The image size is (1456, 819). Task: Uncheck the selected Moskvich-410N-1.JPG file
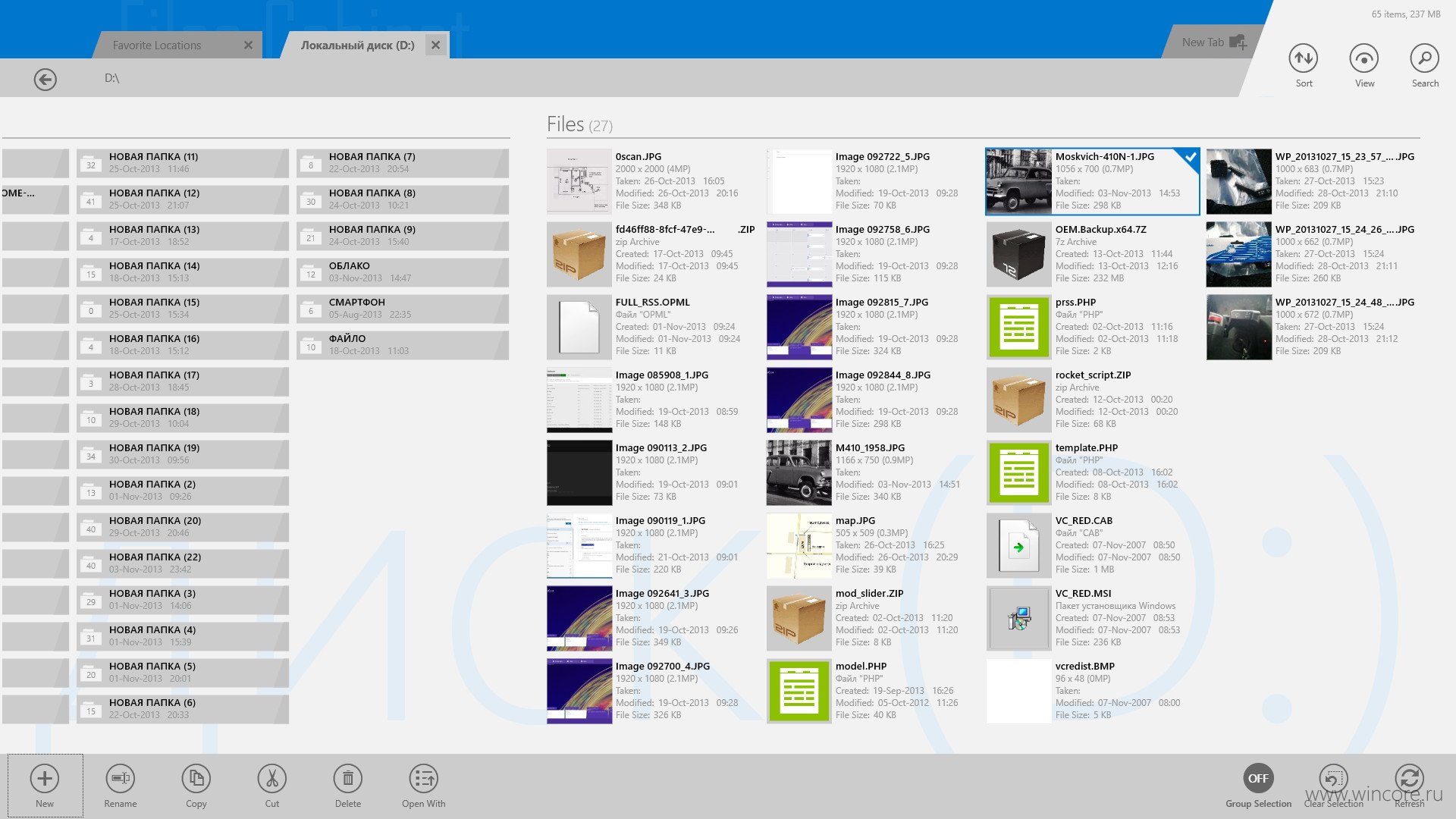1190,158
